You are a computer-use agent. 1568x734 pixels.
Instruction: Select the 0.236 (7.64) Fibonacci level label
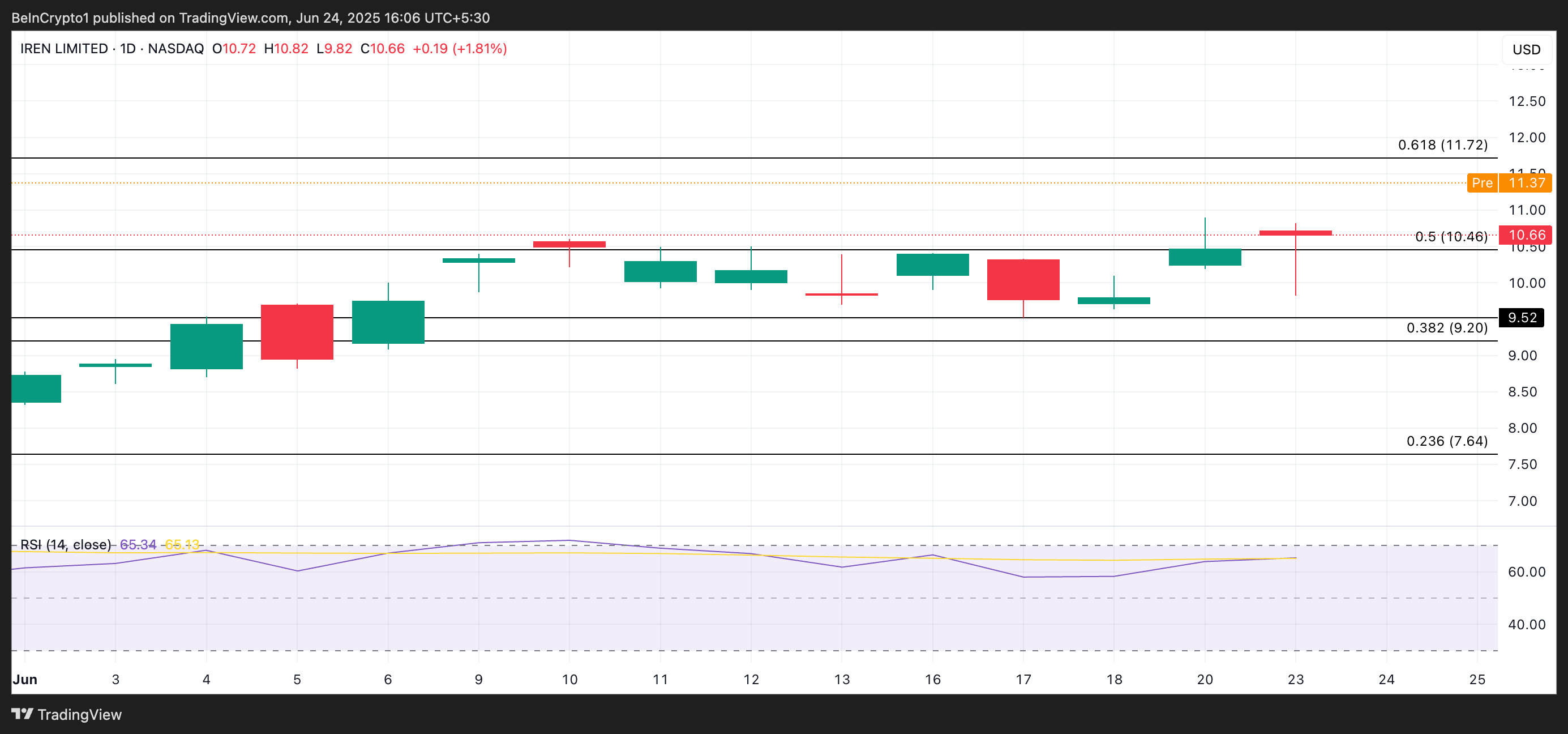(x=1446, y=441)
